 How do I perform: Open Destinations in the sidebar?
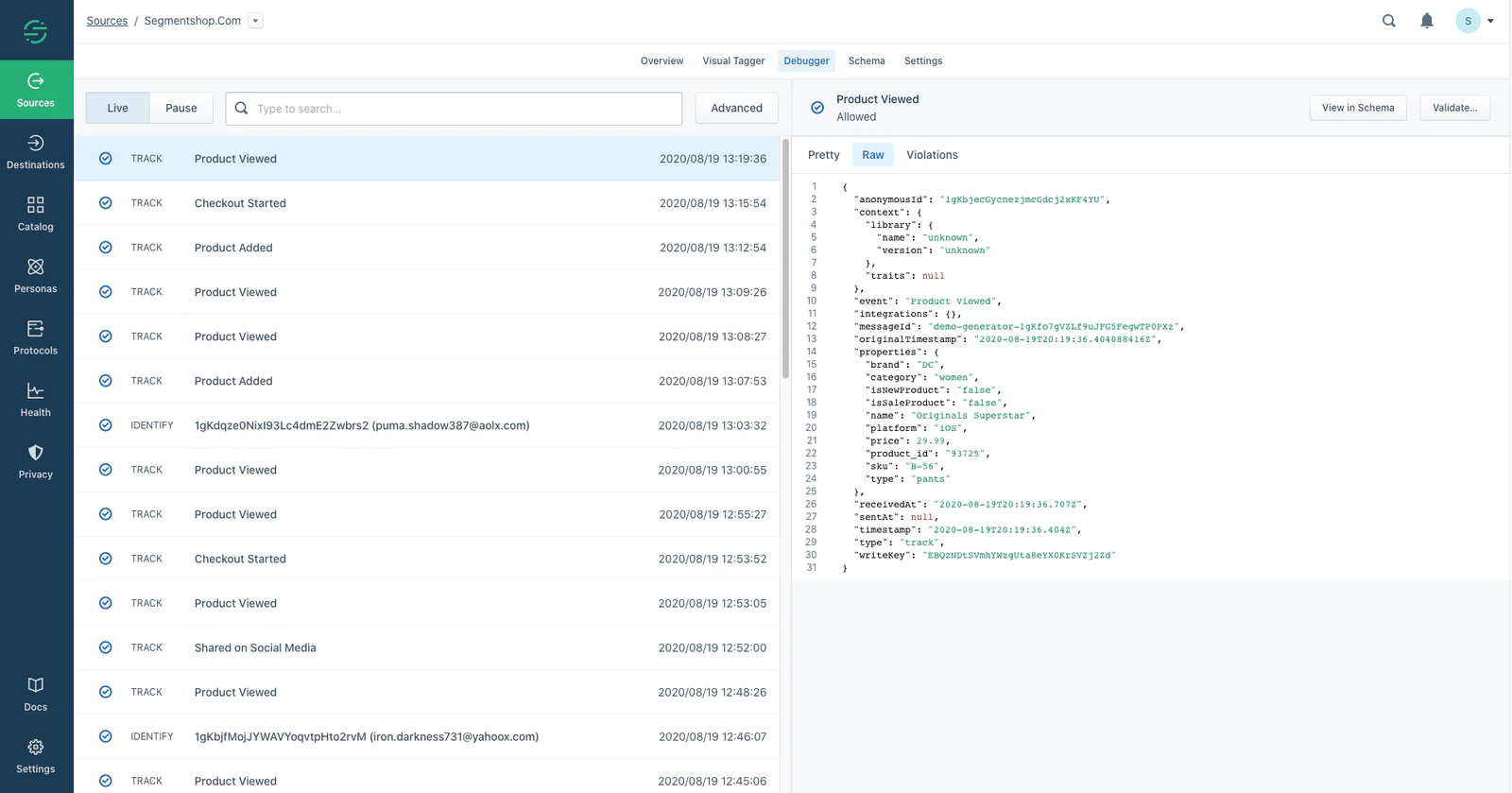click(x=36, y=151)
